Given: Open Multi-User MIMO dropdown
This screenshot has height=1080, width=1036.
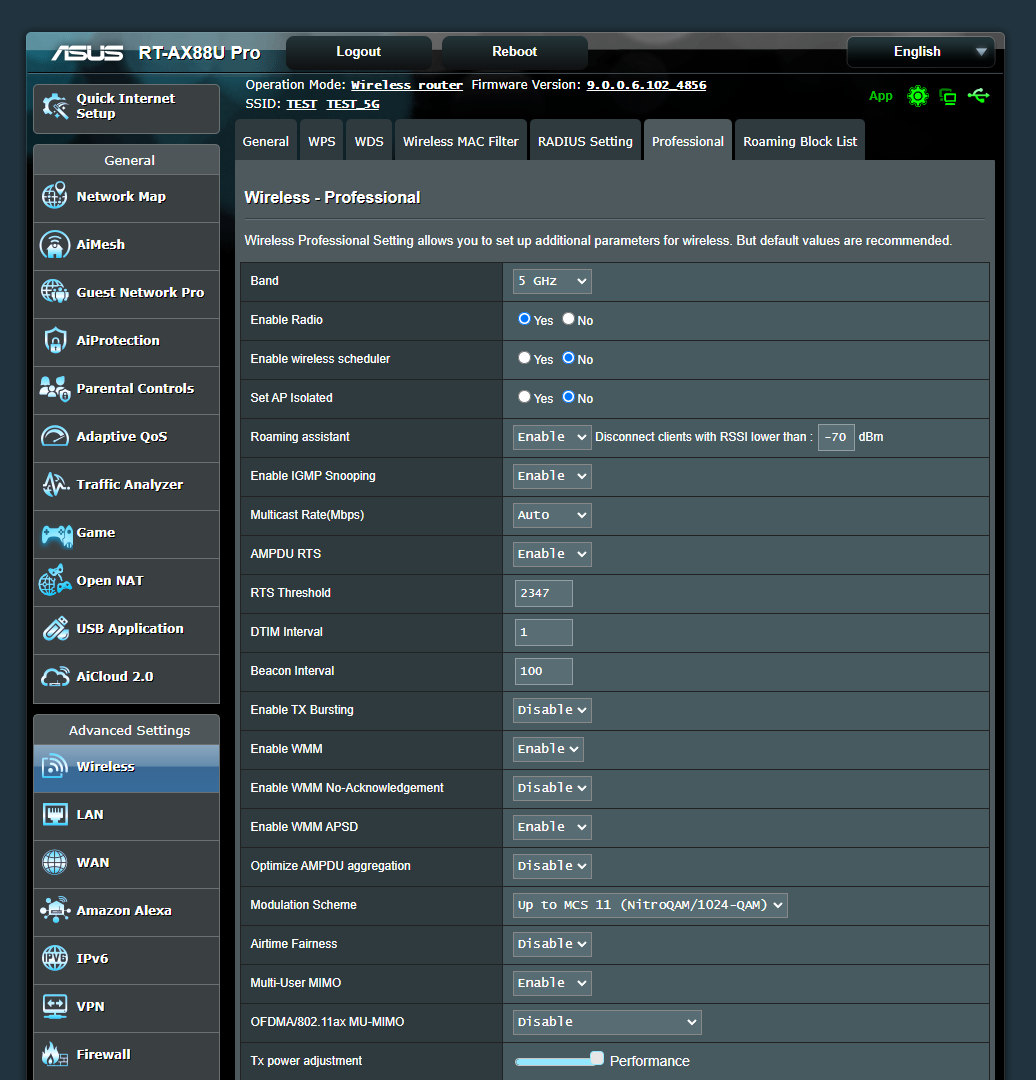Looking at the screenshot, I should tap(552, 983).
